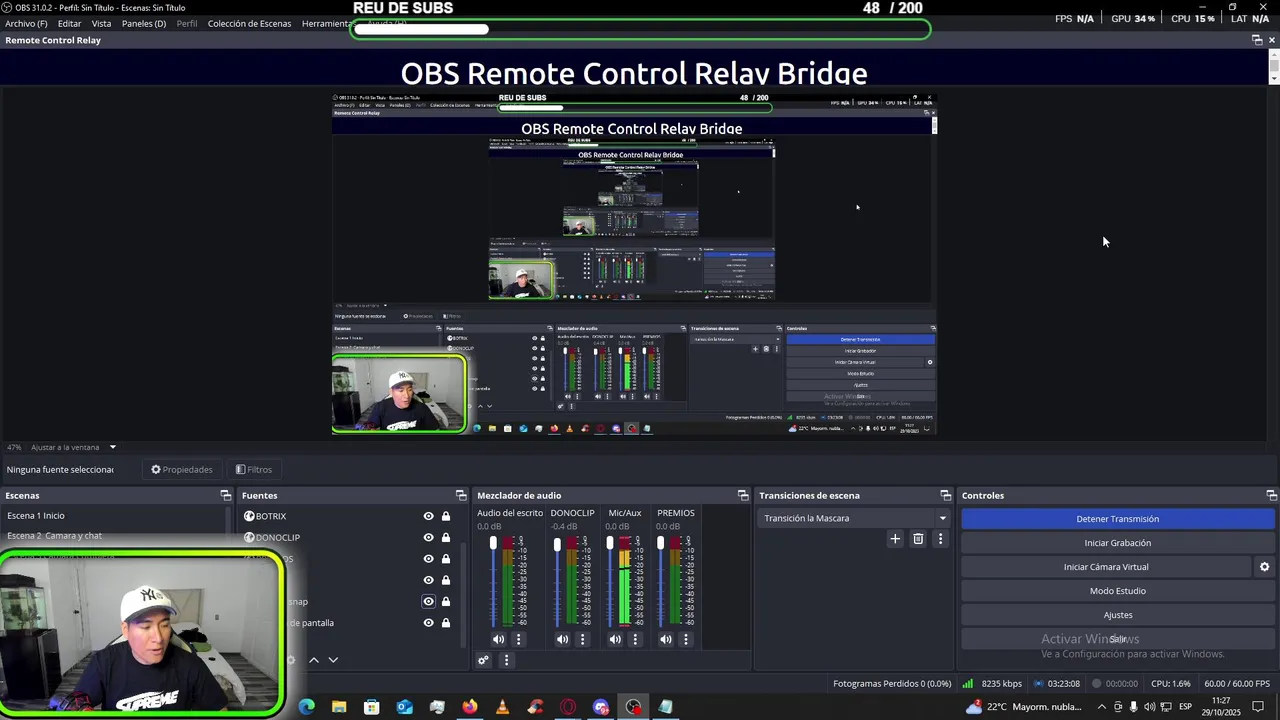This screenshot has width=1280, height=720.
Task: Pop out the Fuentes dock panel
Action: coord(461,495)
